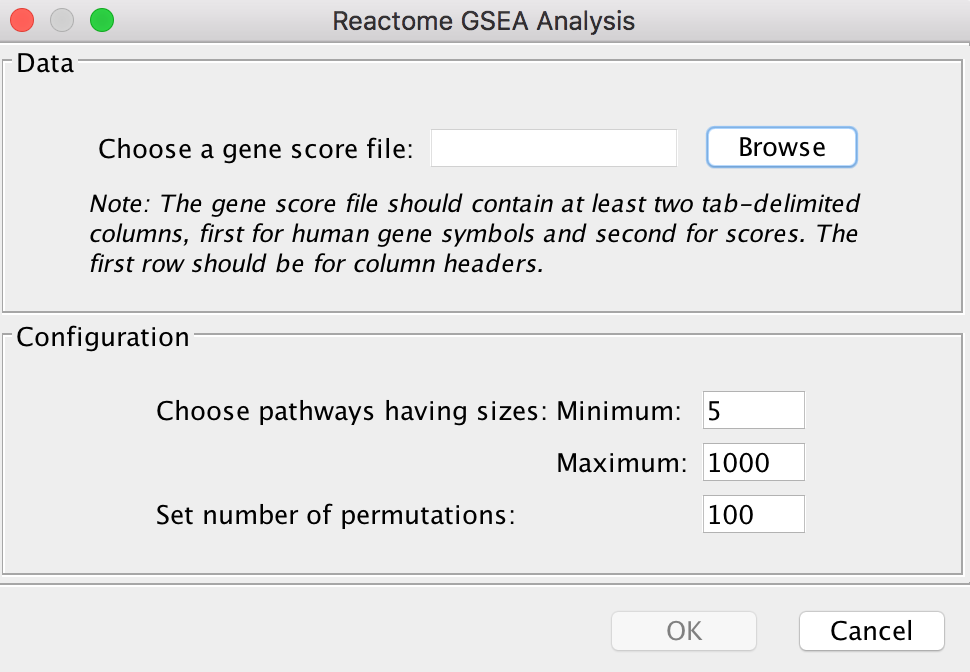Close the window with the red button
Screen dimensions: 970x672
tap(22, 20)
